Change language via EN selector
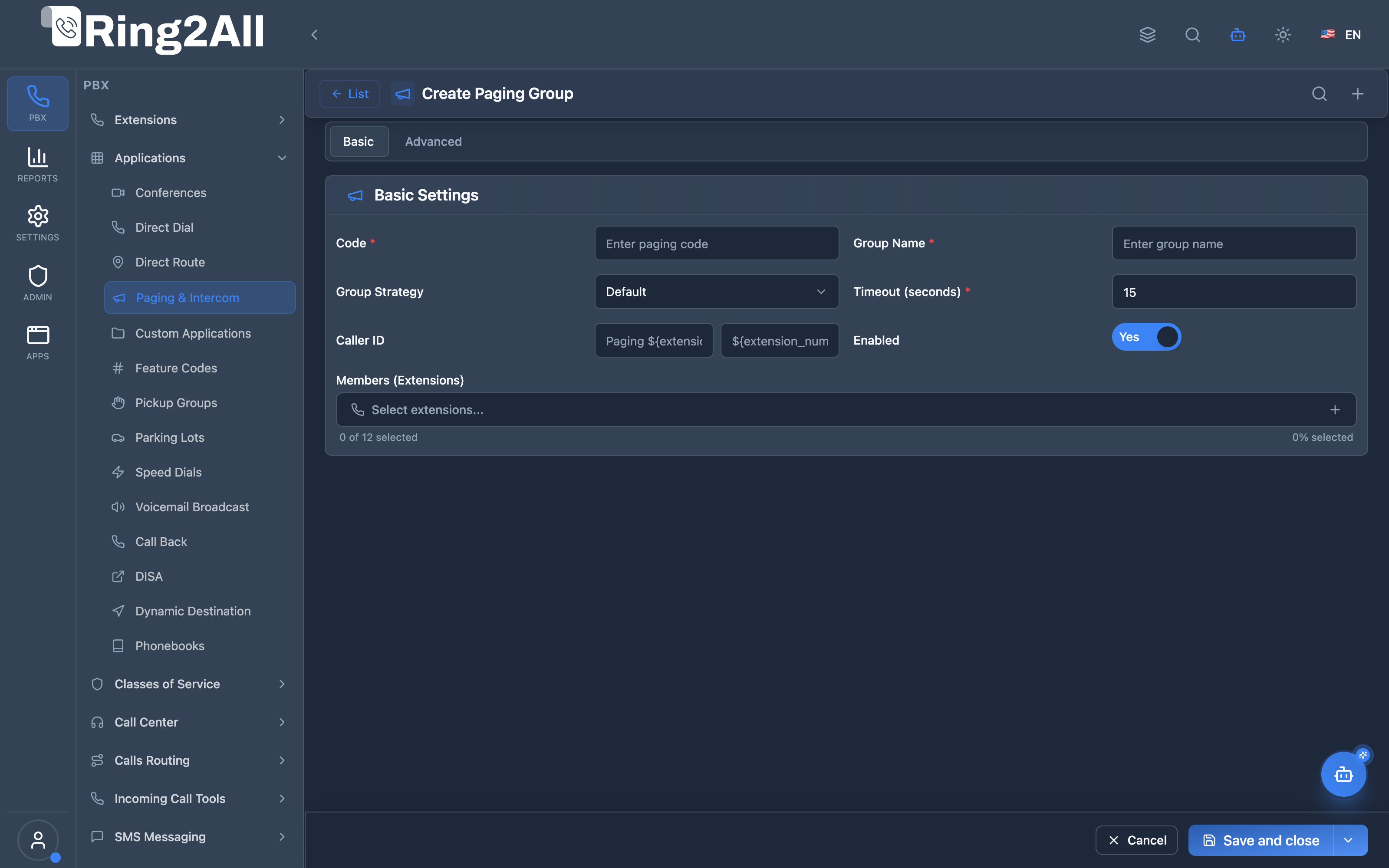Viewport: 1389px width, 868px height. (1341, 34)
